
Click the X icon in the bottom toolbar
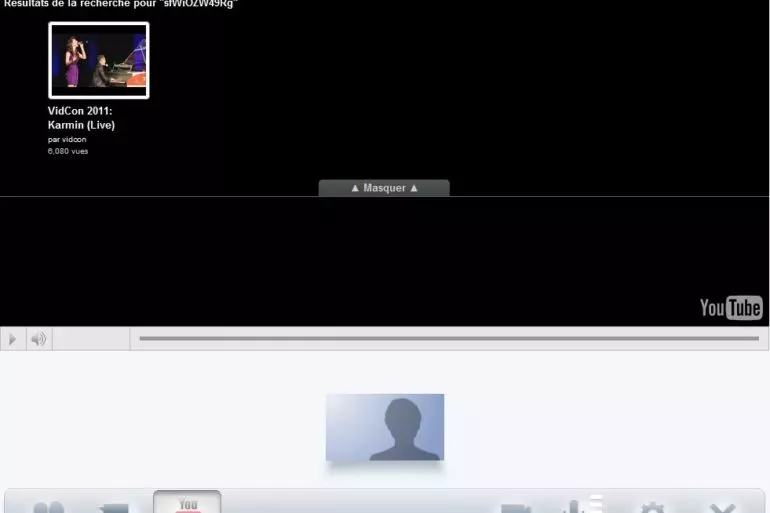click(x=723, y=508)
